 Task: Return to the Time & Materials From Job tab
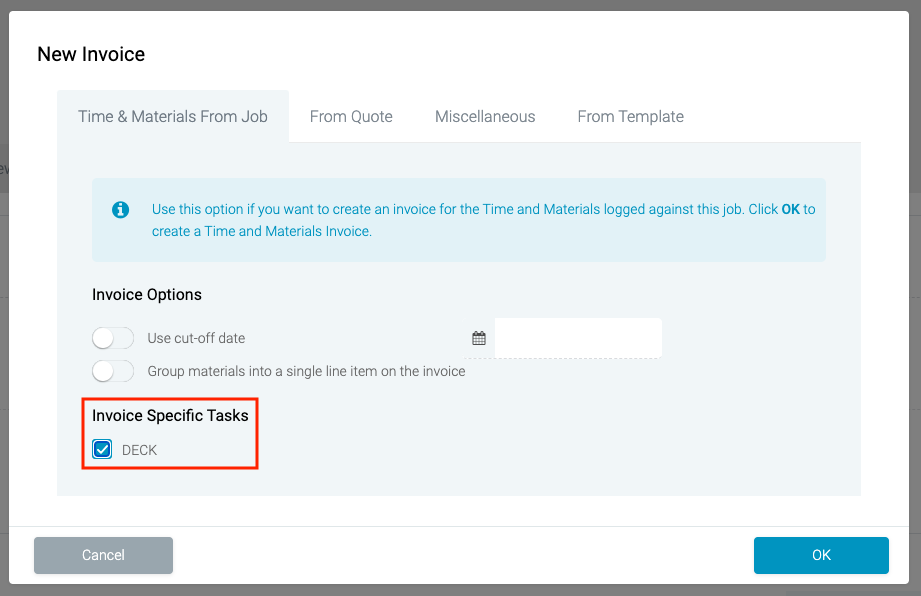point(172,116)
